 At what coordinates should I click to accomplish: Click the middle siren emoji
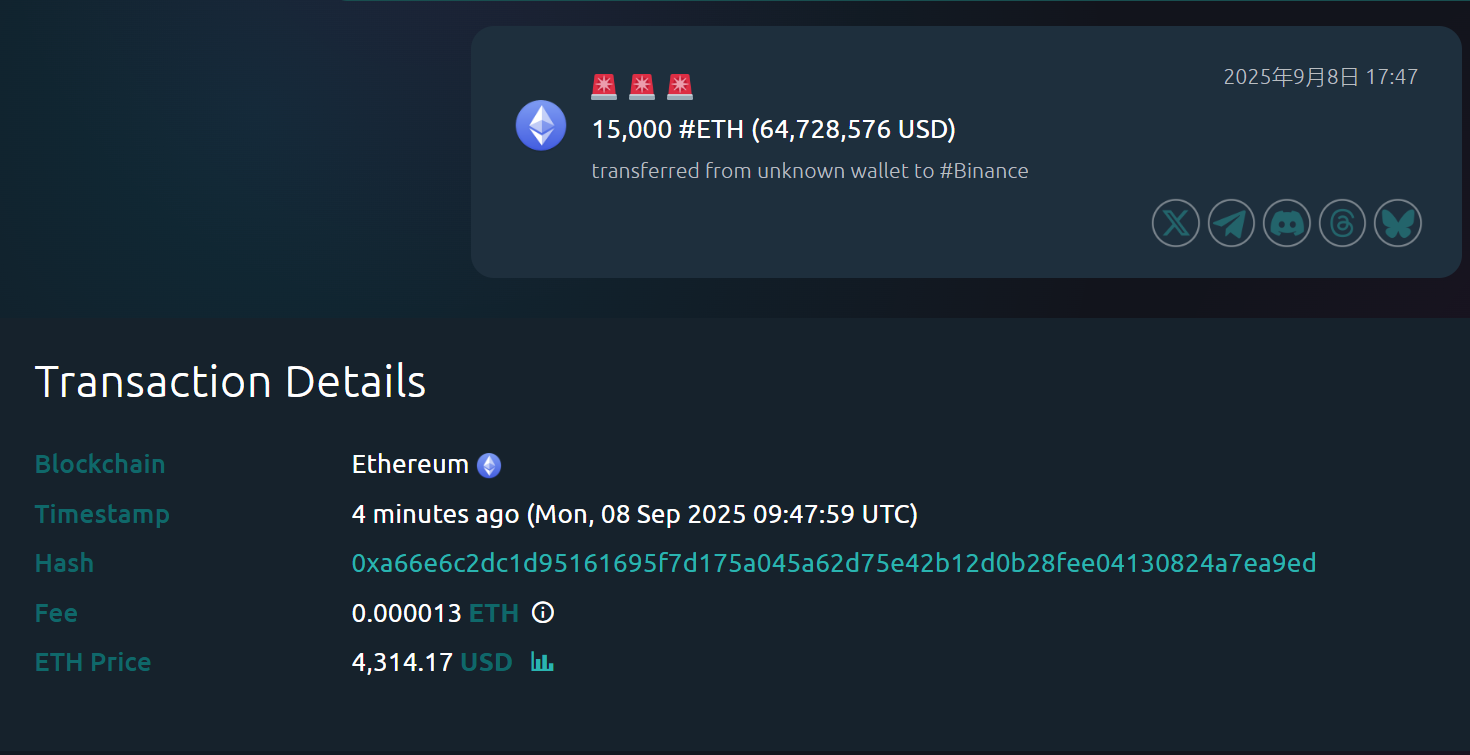642,86
